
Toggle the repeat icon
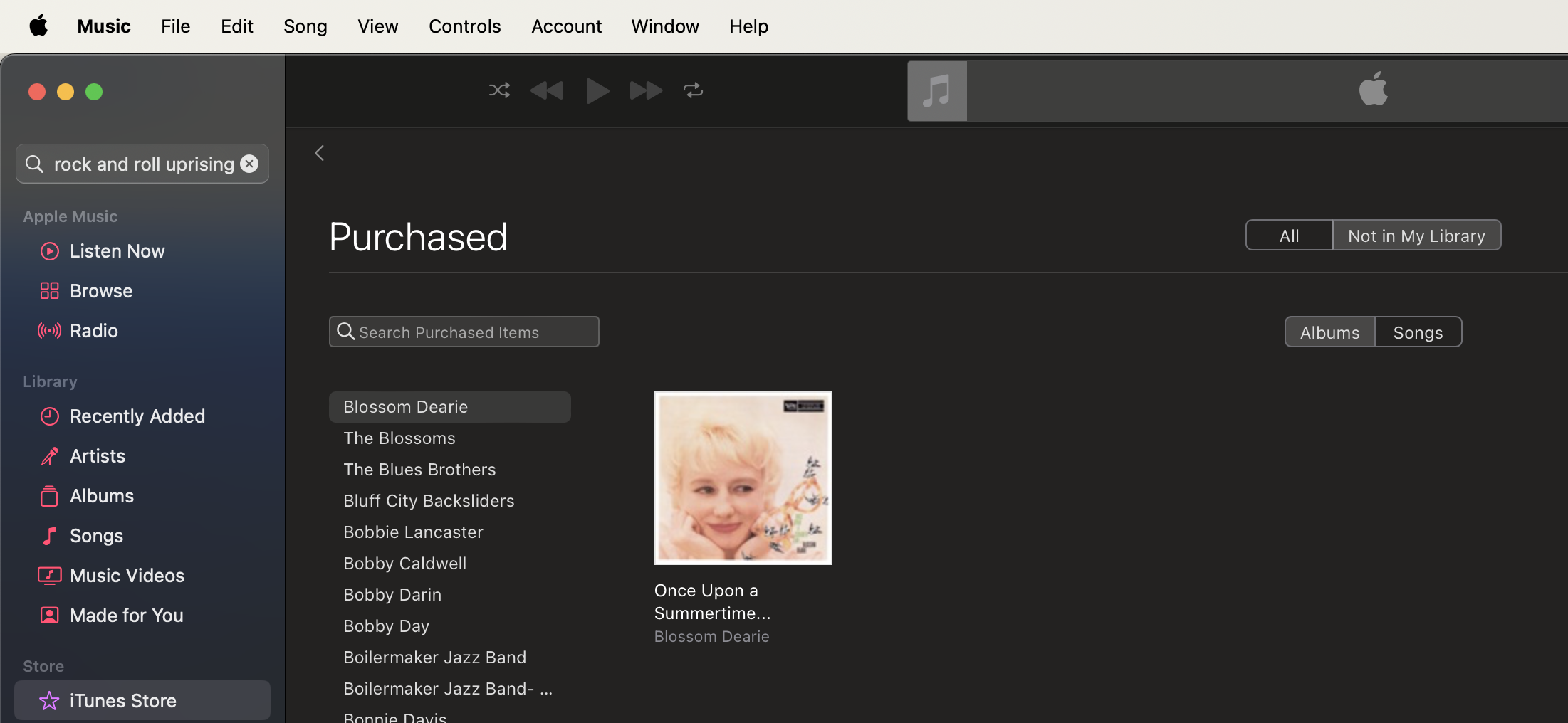[x=693, y=90]
